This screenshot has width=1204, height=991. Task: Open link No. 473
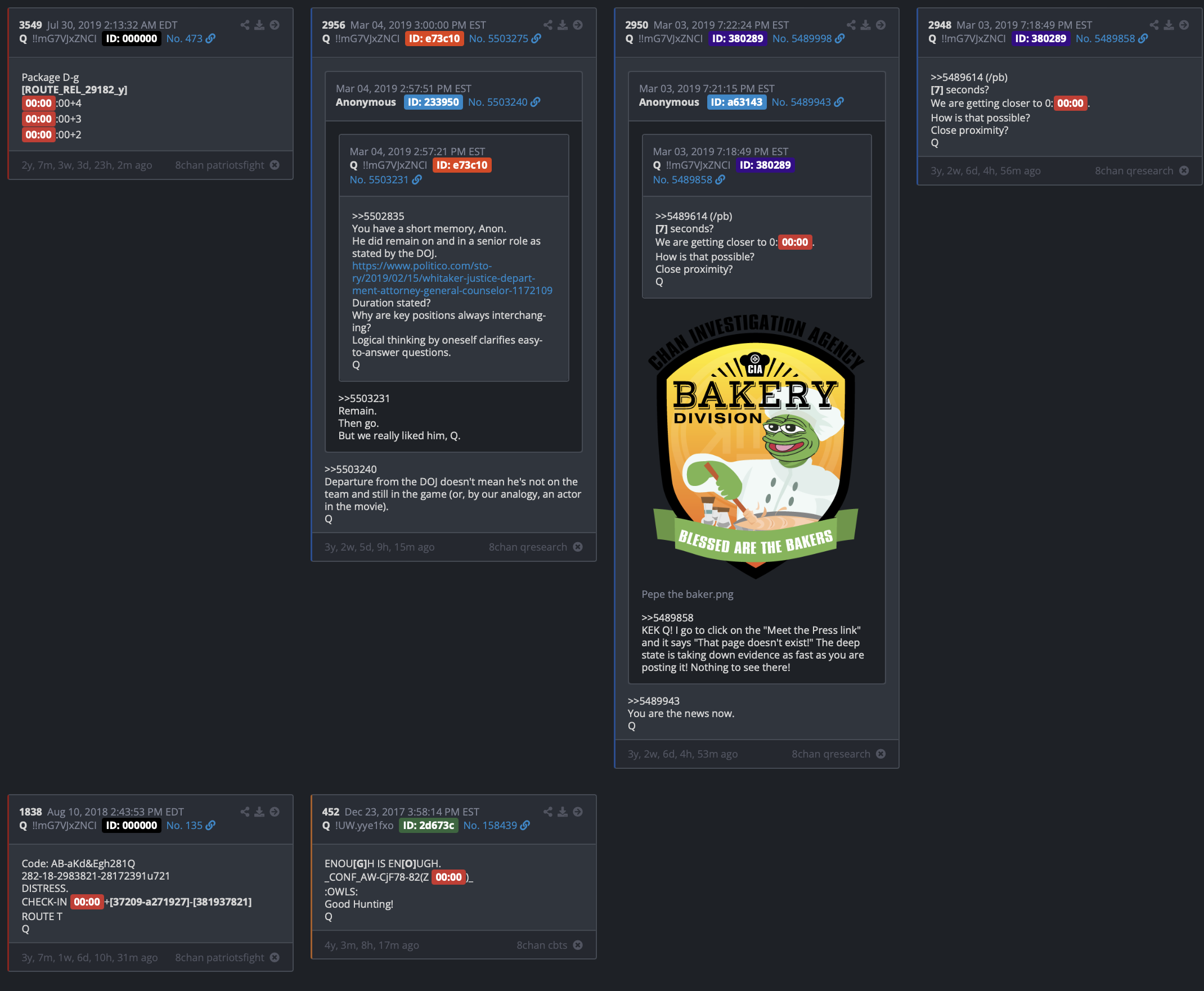[x=191, y=39]
